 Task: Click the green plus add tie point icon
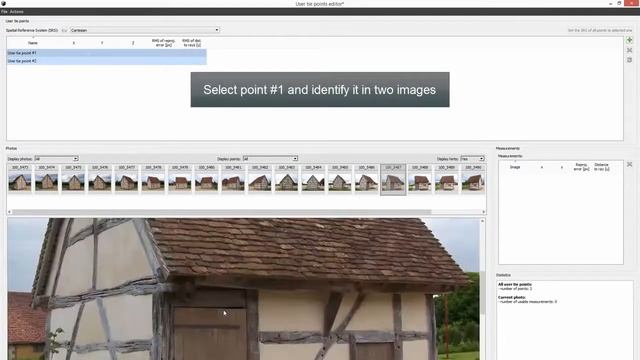[629, 40]
